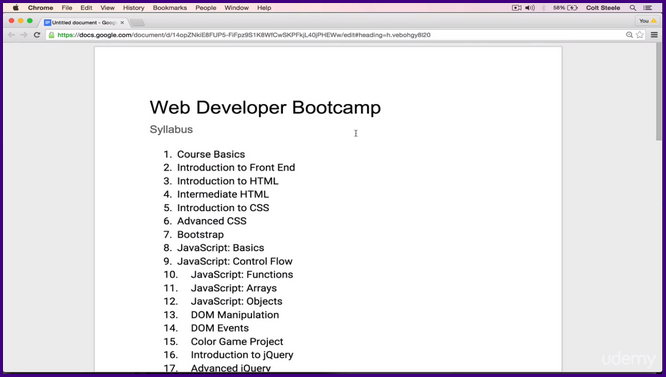Screen dimensions: 666x377
Task: Open the View menu
Action: tap(107, 8)
